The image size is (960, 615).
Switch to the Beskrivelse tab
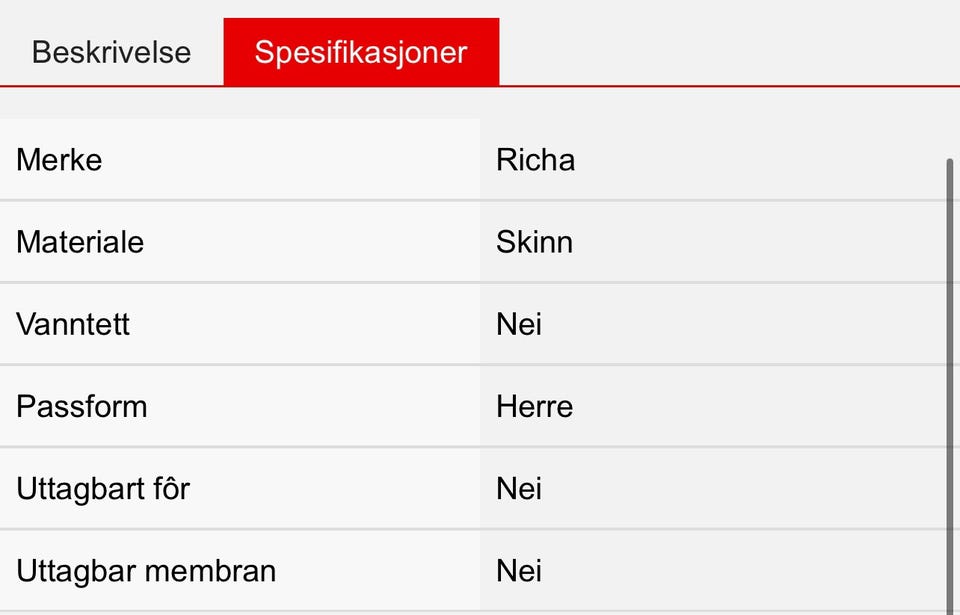111,52
